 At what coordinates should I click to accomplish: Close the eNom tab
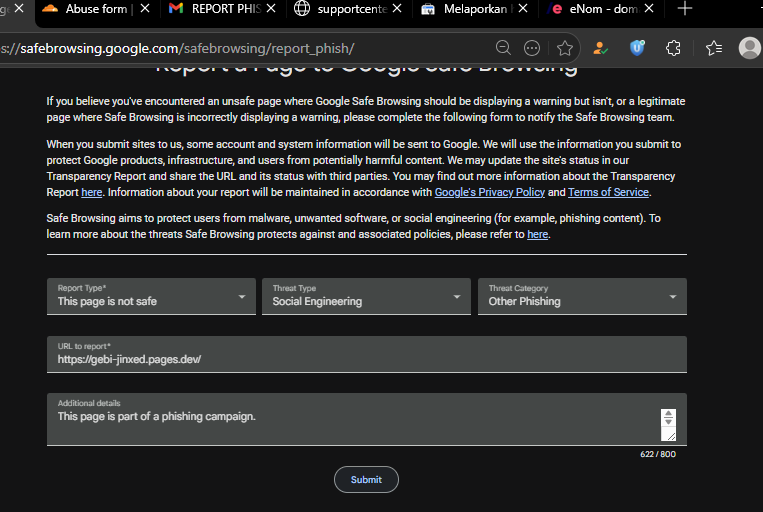coord(649,8)
